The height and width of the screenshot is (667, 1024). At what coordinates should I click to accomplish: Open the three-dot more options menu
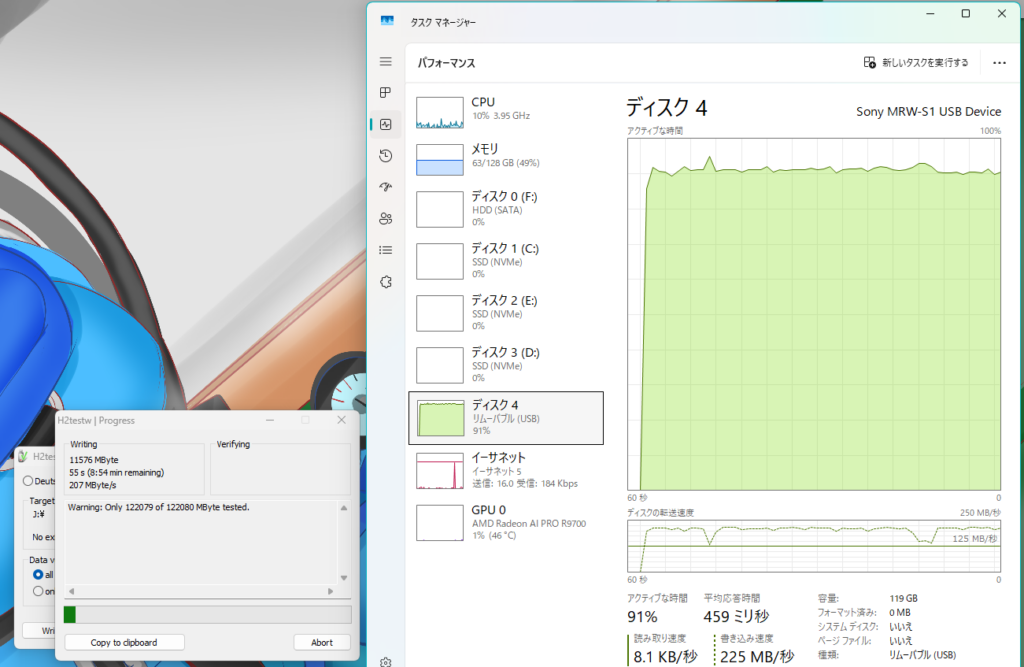[x=999, y=63]
